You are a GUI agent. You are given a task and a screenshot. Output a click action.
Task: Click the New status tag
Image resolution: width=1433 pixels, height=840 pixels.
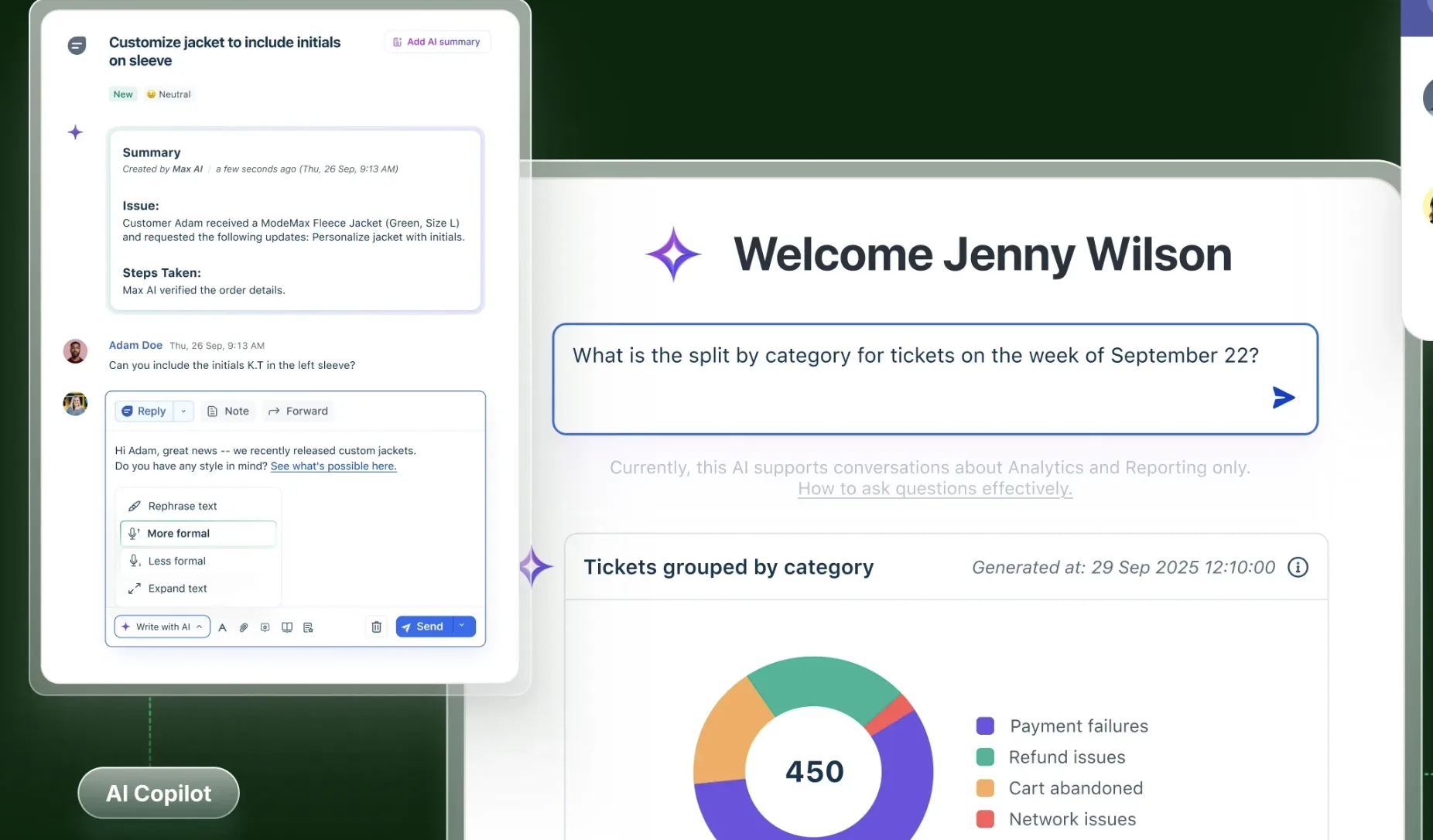tap(123, 94)
